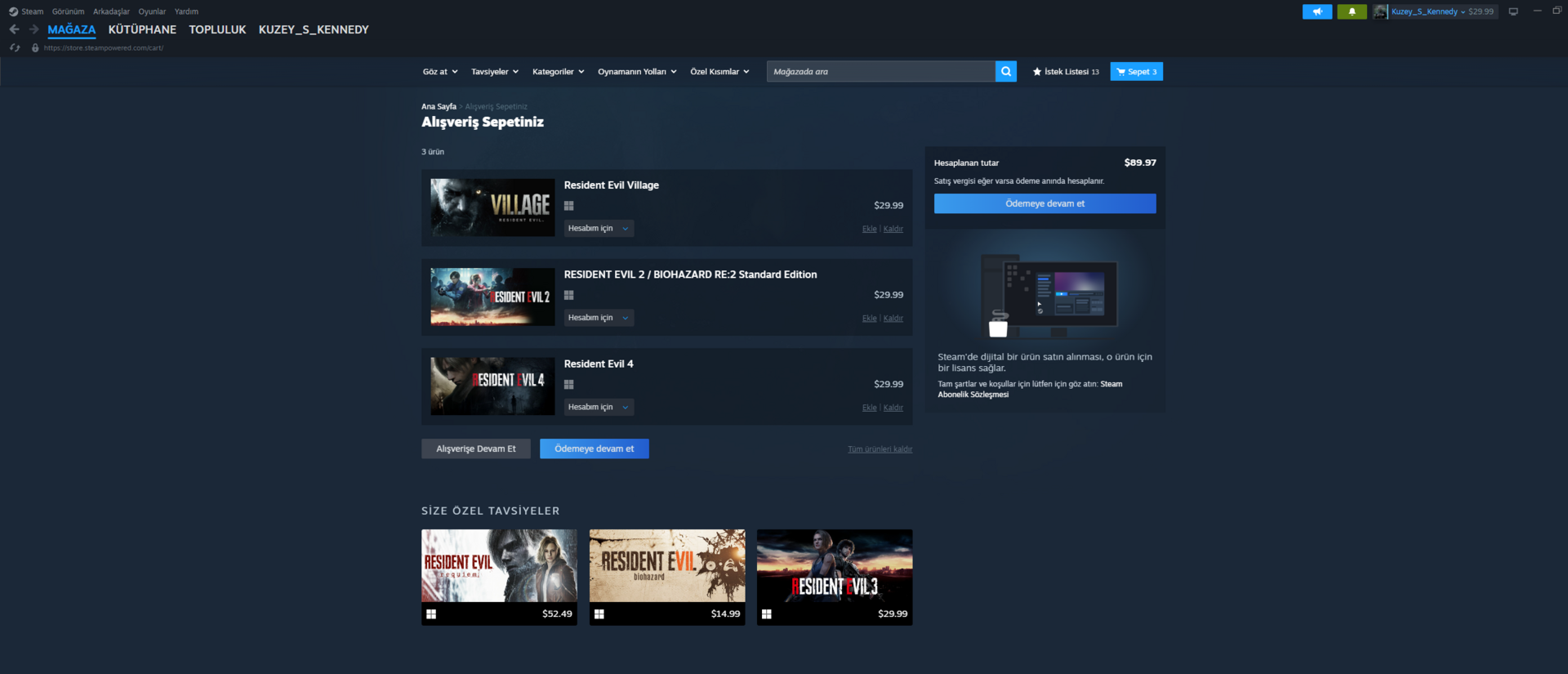Image resolution: width=1568 pixels, height=674 pixels.
Task: Open the Arkadaşlar menu
Action: point(111,11)
